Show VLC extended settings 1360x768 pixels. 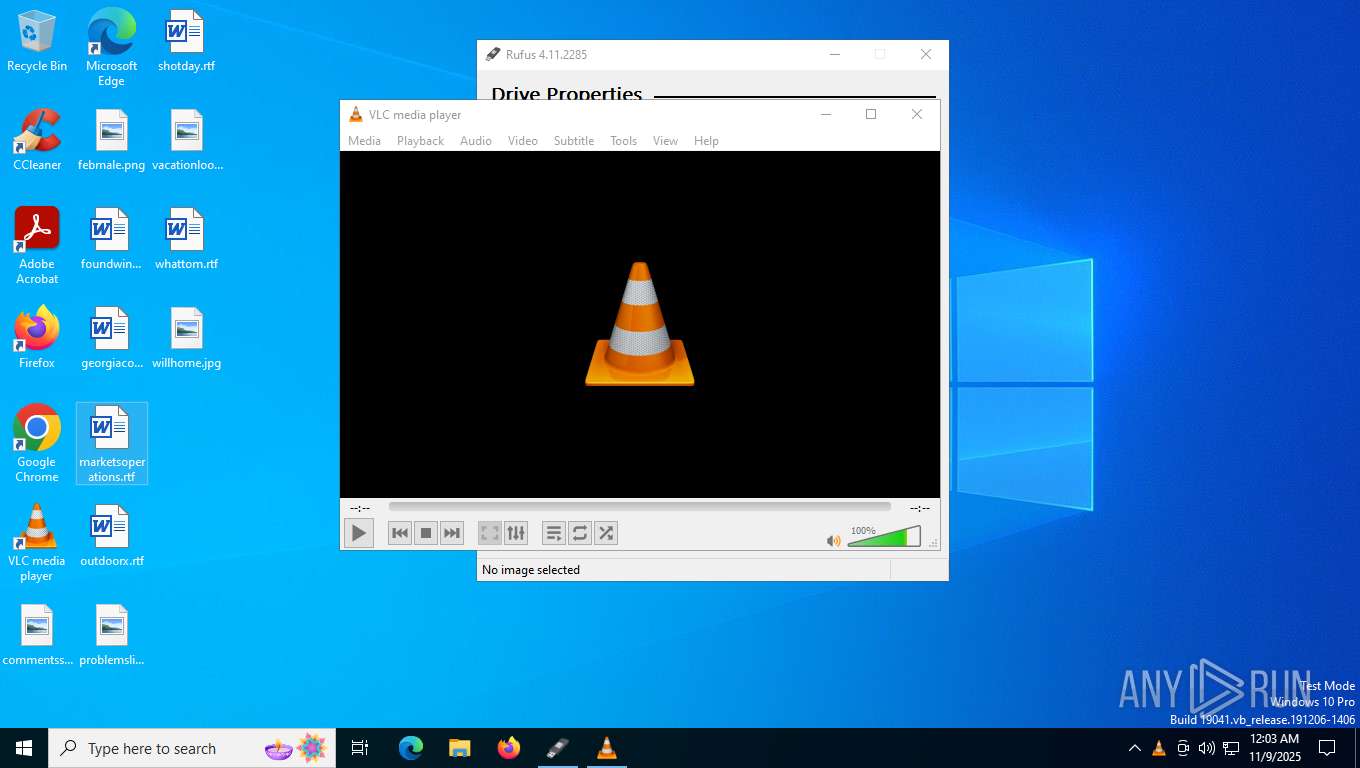(516, 533)
